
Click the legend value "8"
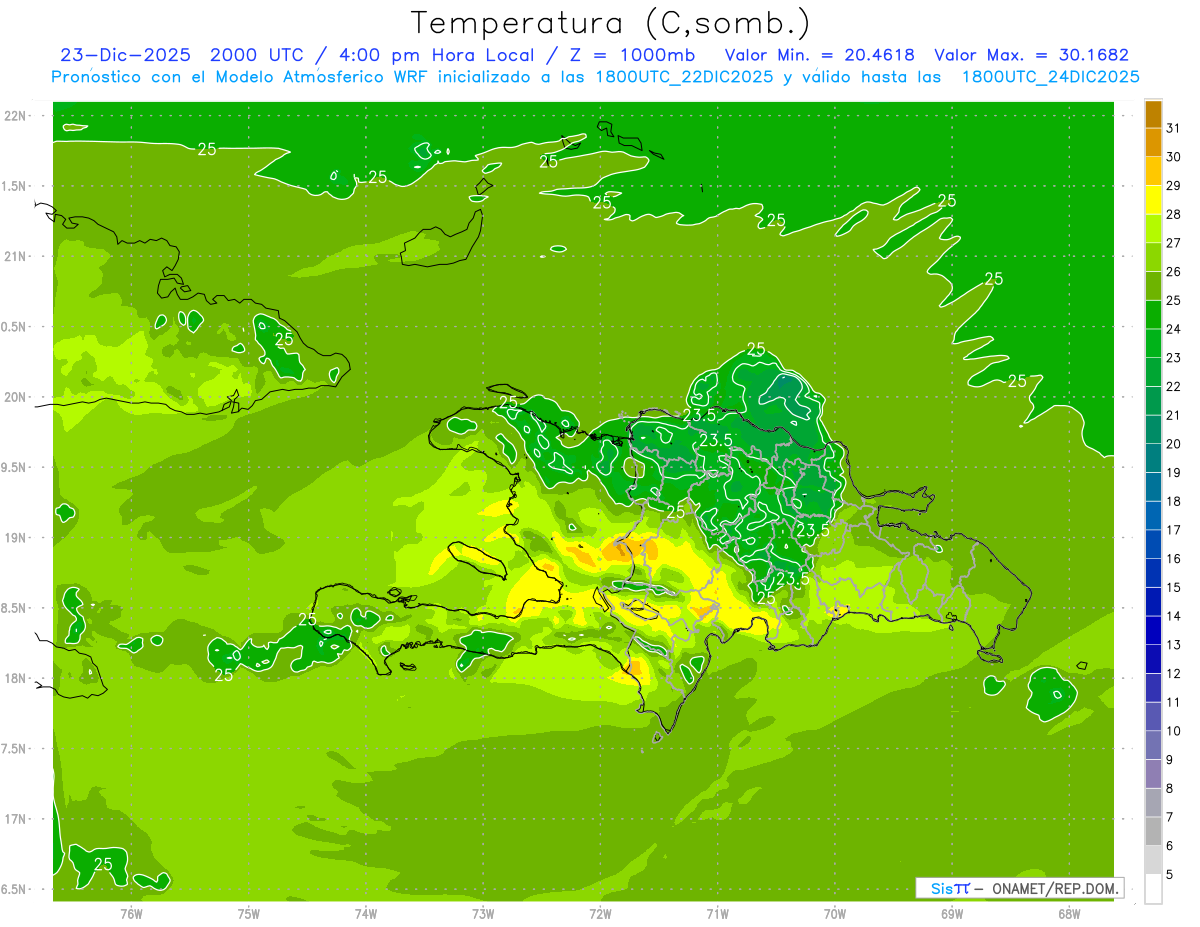point(1171,788)
